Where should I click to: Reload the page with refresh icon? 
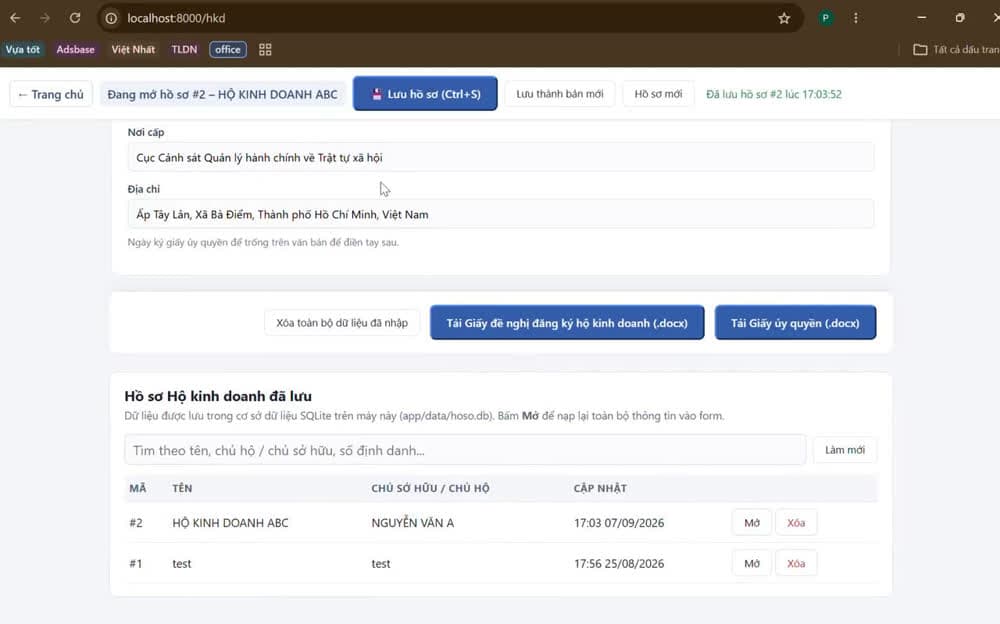click(75, 18)
